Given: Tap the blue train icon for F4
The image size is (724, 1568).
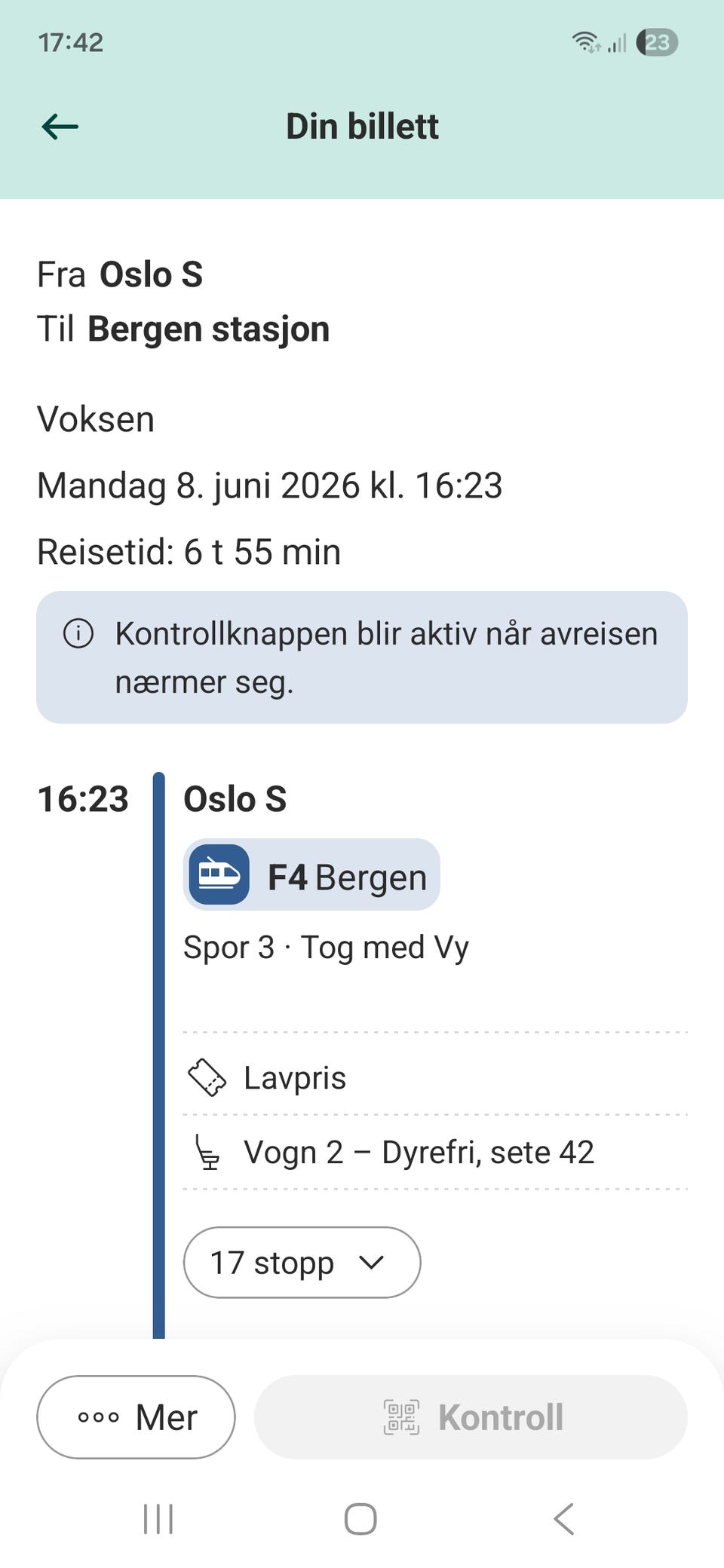Looking at the screenshot, I should (x=219, y=874).
